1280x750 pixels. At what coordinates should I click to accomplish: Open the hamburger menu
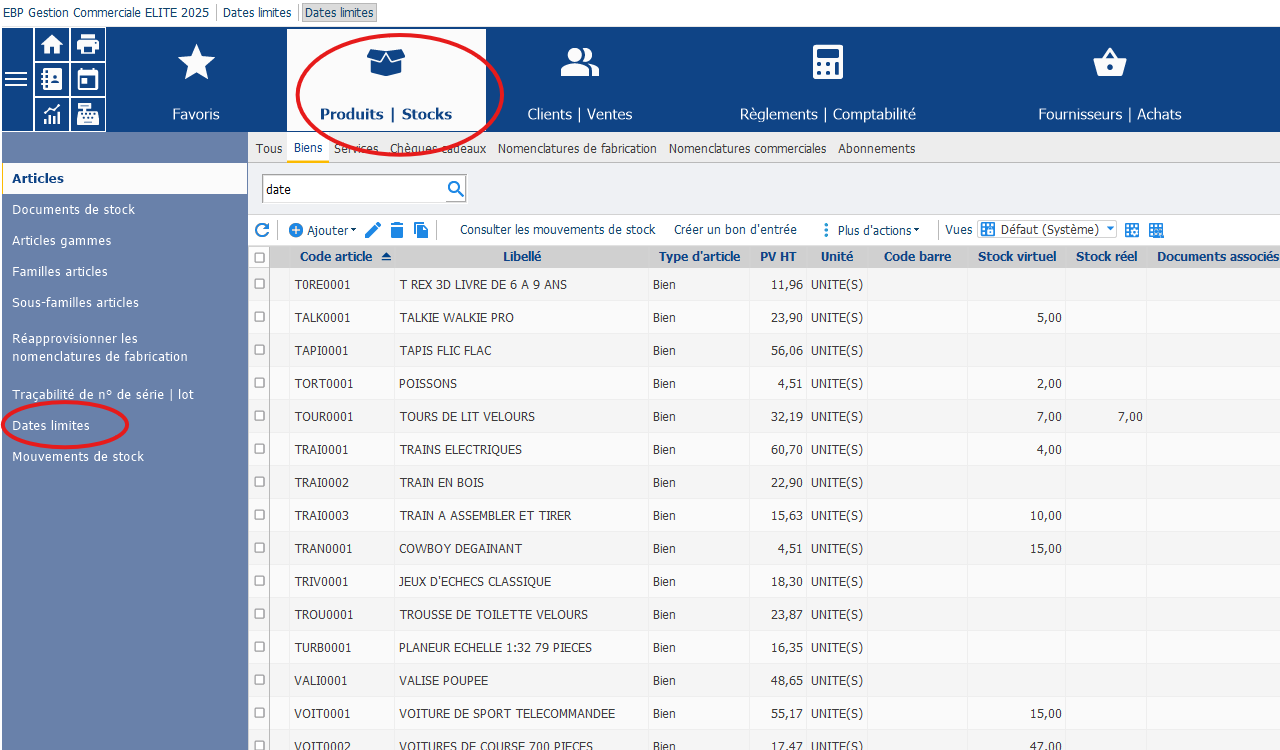tap(16, 79)
